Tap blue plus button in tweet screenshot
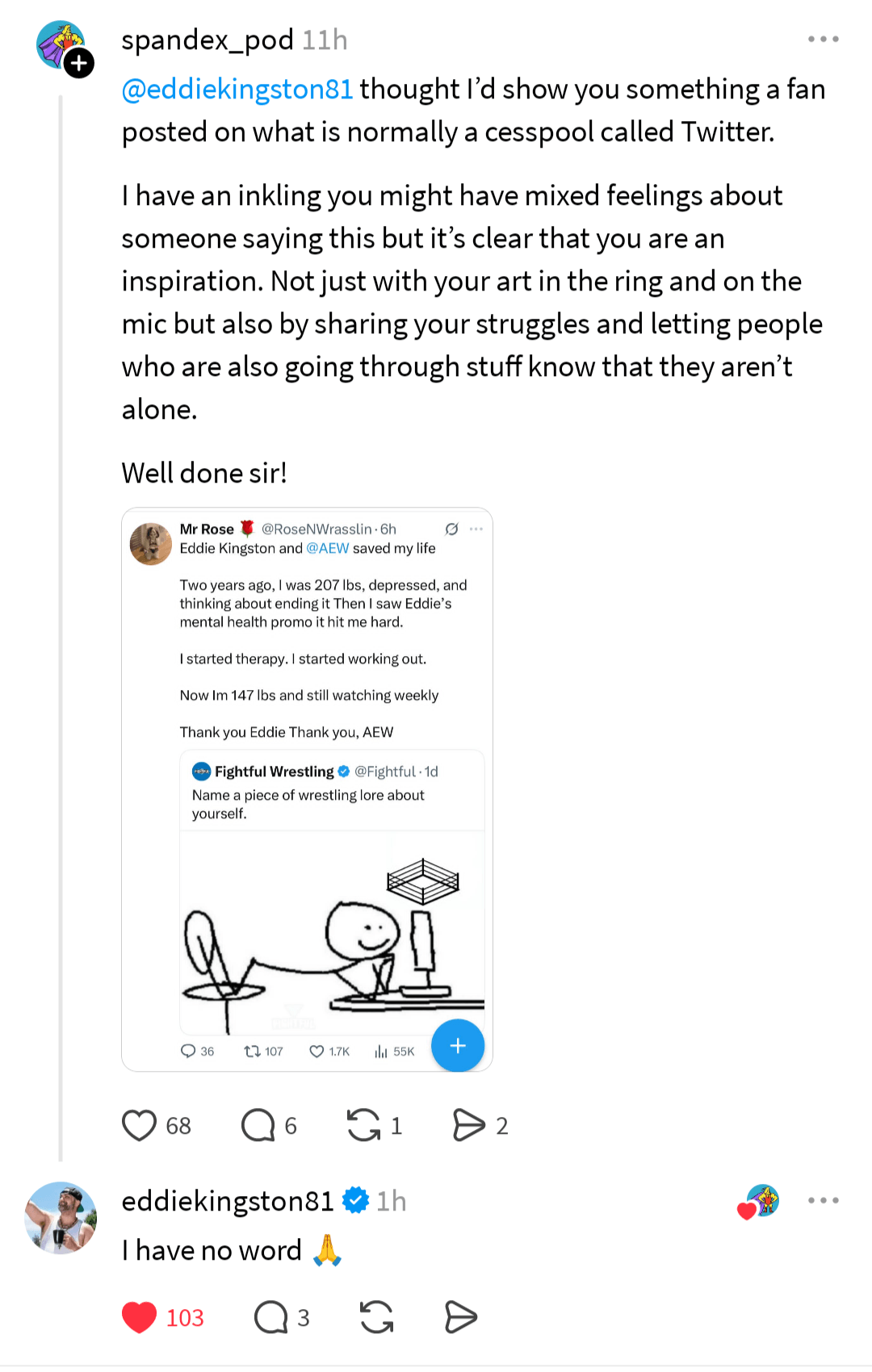Viewport: 872px width, 1372px height. pyautogui.click(x=458, y=1046)
